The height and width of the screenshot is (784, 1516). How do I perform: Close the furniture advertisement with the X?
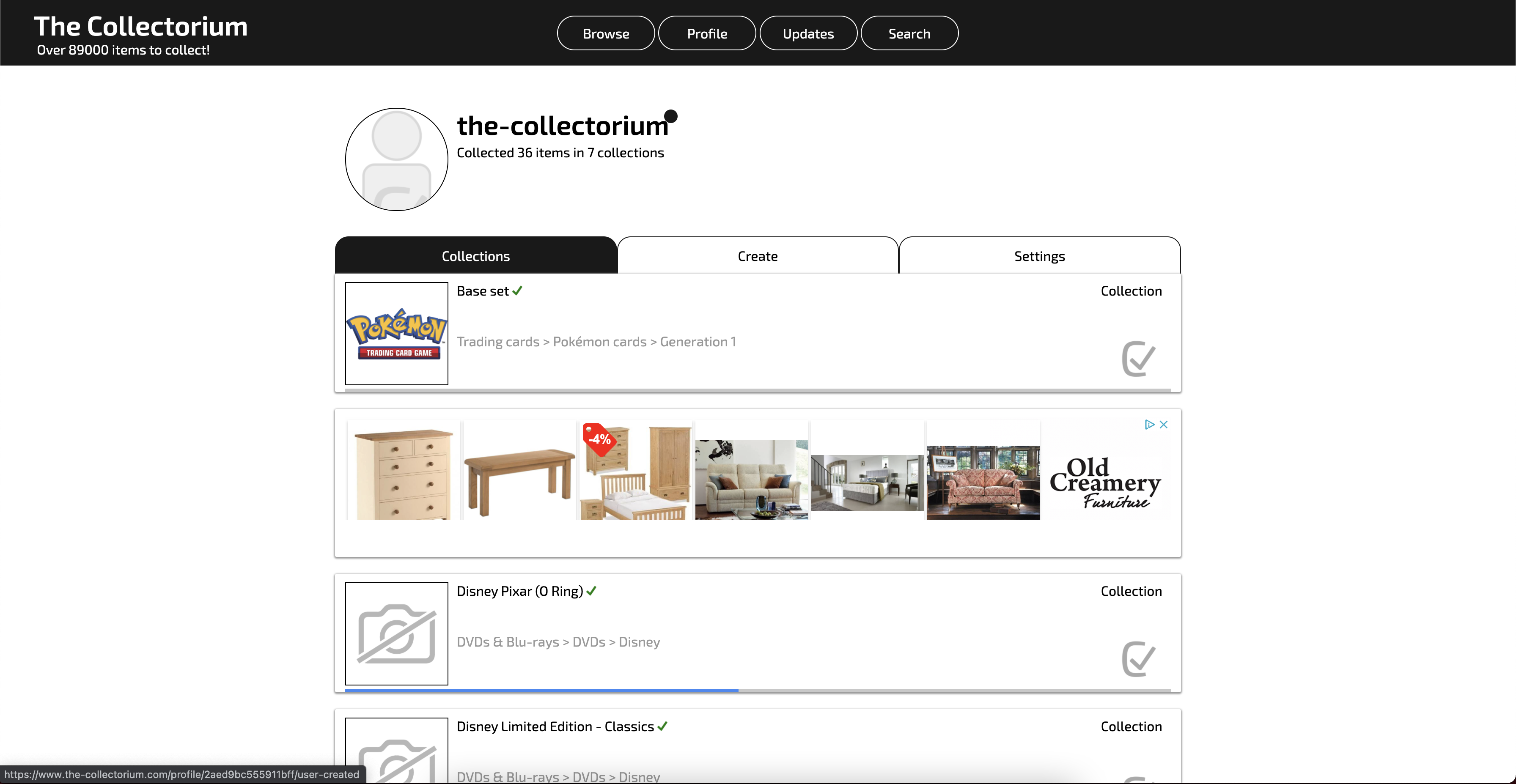[1164, 424]
